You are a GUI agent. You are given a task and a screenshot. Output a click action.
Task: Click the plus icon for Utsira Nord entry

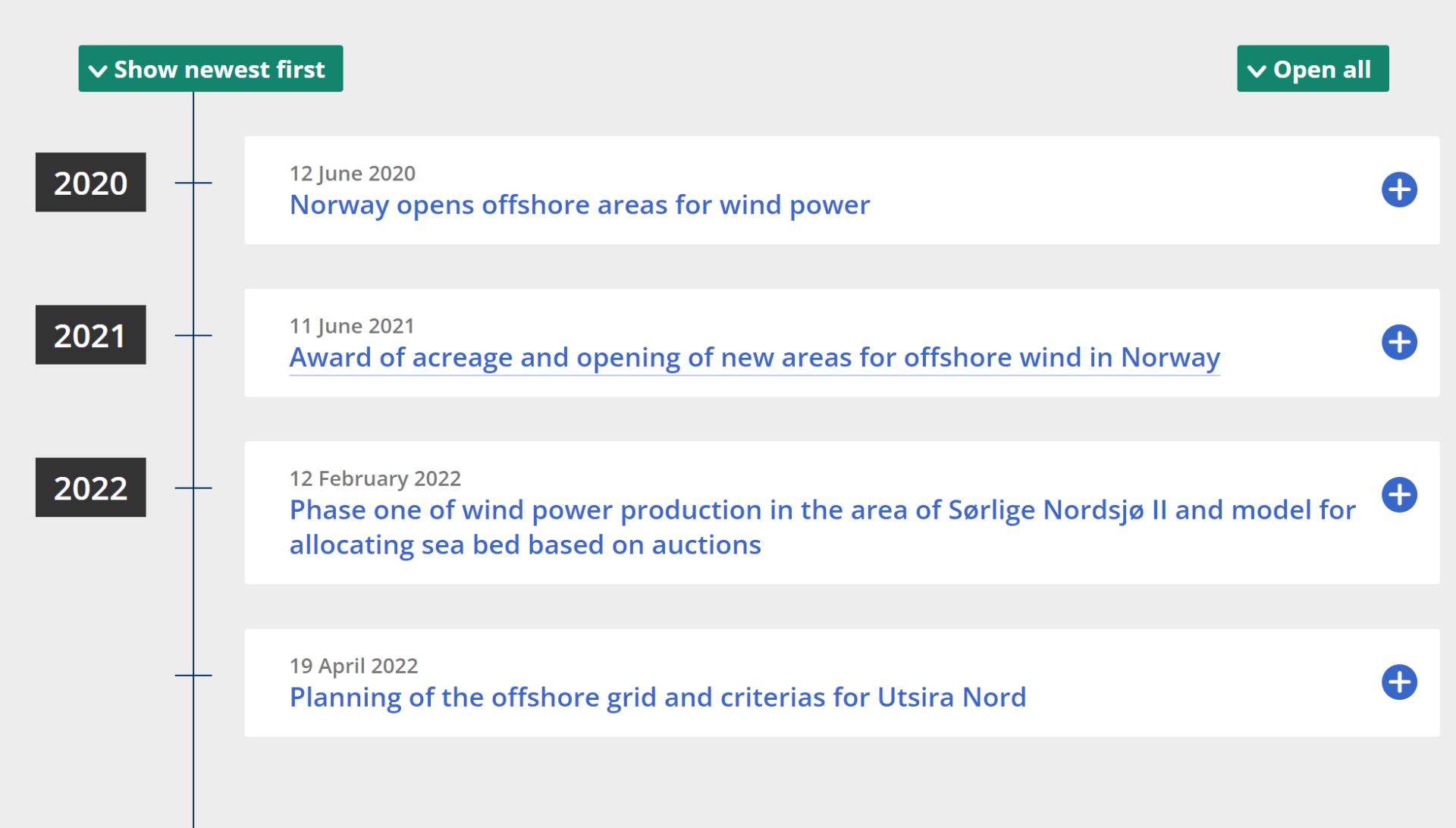[x=1399, y=682]
